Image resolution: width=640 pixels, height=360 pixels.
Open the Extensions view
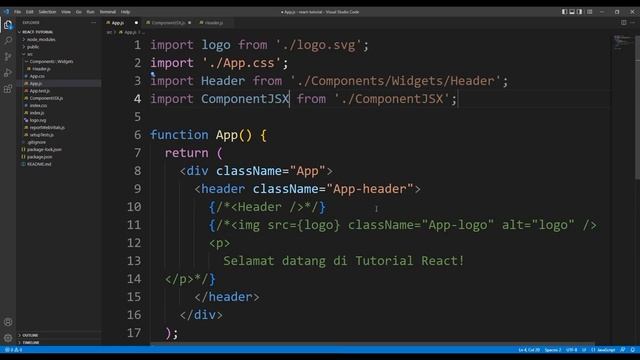[x=8, y=89]
